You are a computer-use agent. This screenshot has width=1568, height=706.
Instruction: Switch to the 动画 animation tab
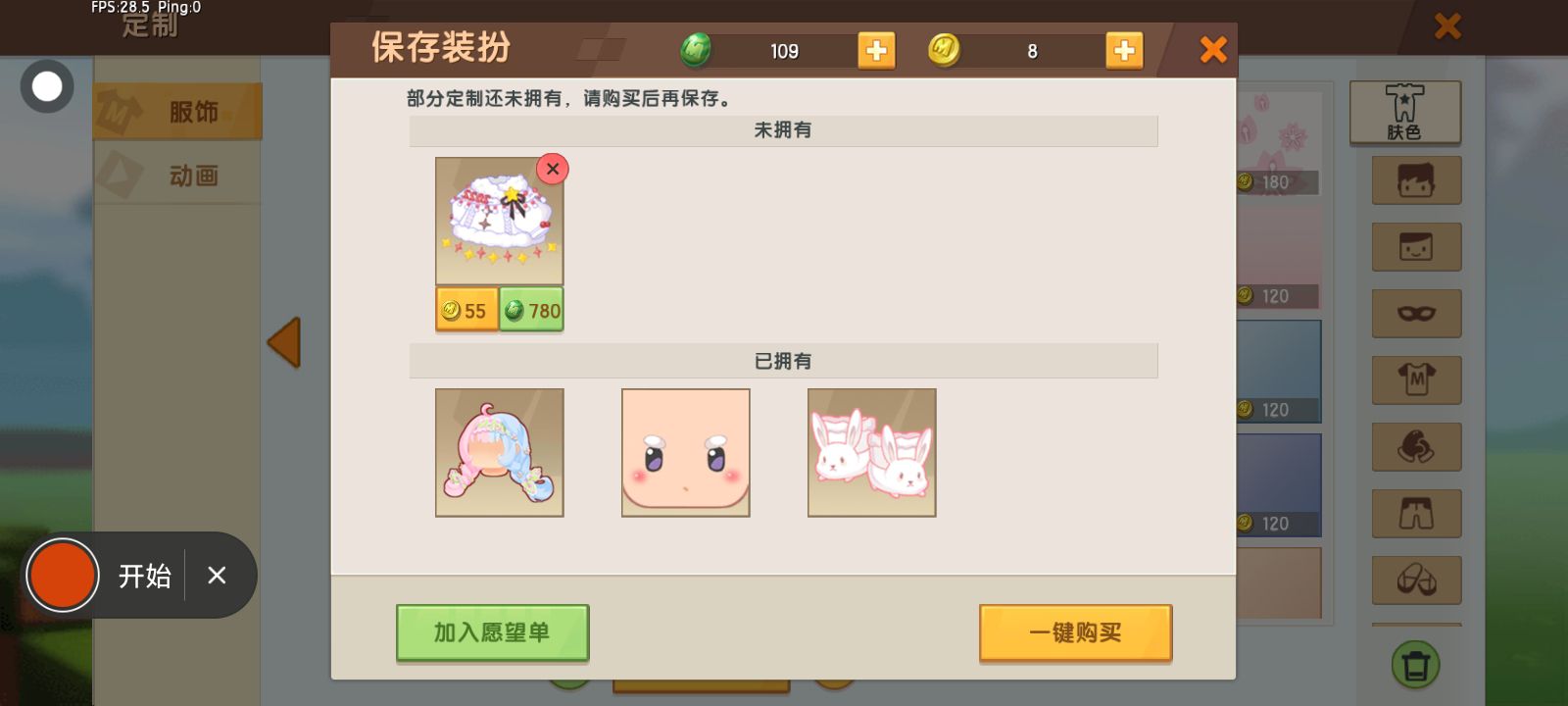tap(177, 176)
